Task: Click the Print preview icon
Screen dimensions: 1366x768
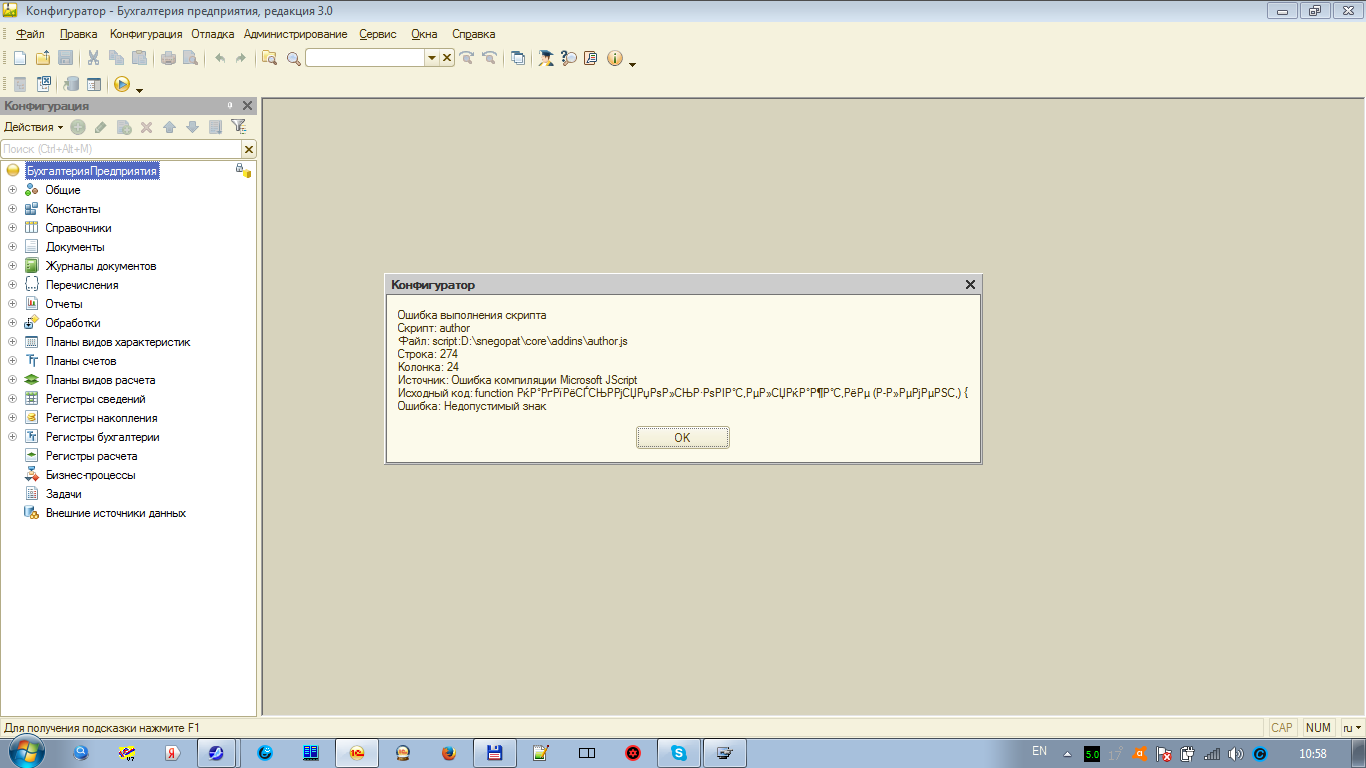Action: pyautogui.click(x=190, y=58)
